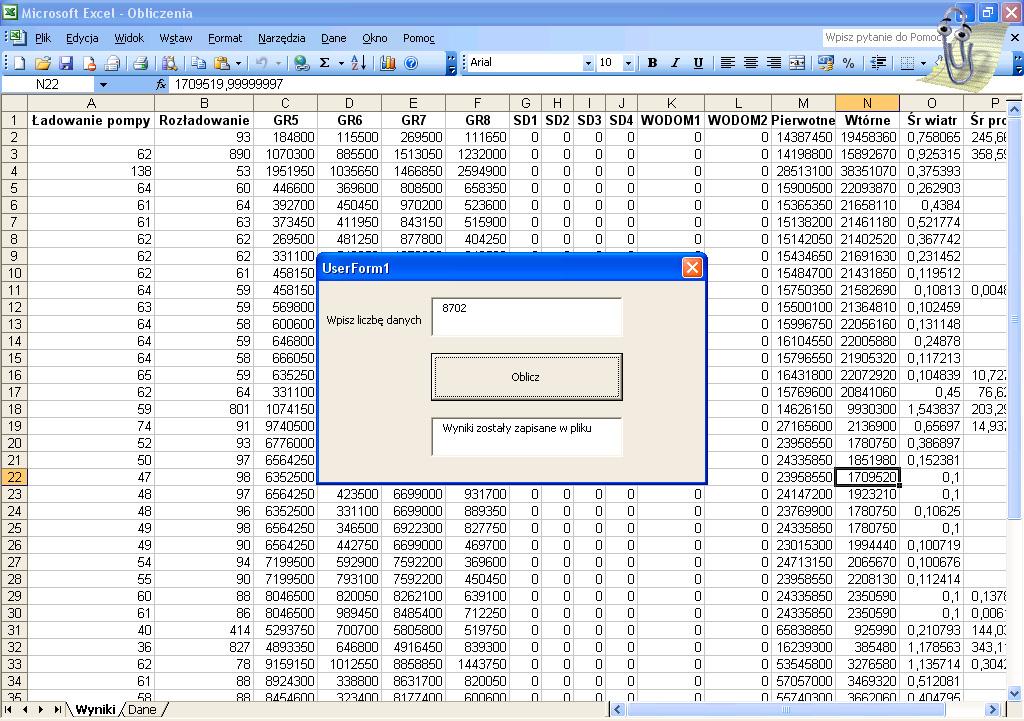The height and width of the screenshot is (721, 1024).
Task: Click the 'Wyniki zostały zapisane w pliku' result box
Action: click(526, 436)
